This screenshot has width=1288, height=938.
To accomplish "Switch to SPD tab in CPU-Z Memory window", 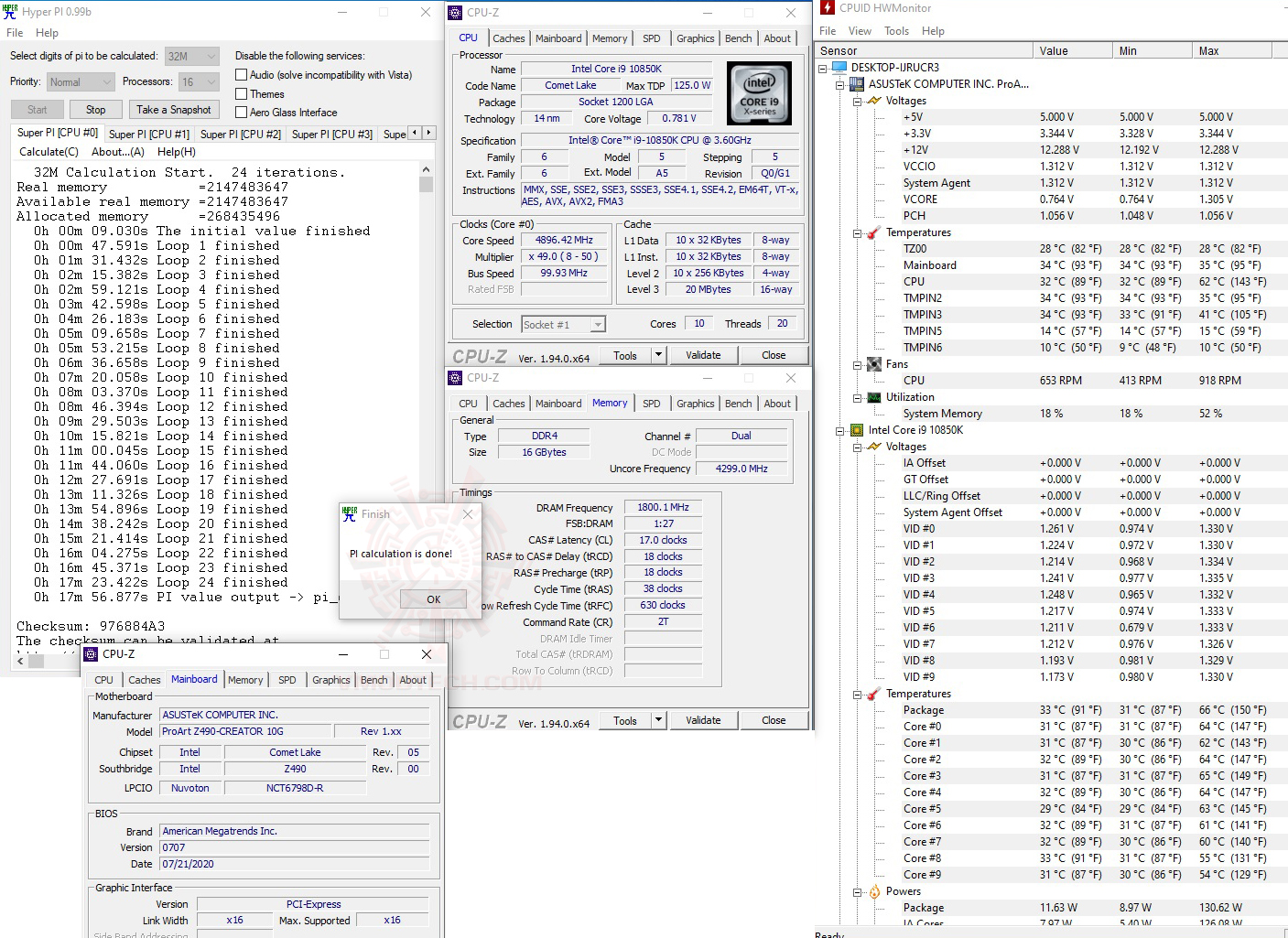I will (652, 404).
